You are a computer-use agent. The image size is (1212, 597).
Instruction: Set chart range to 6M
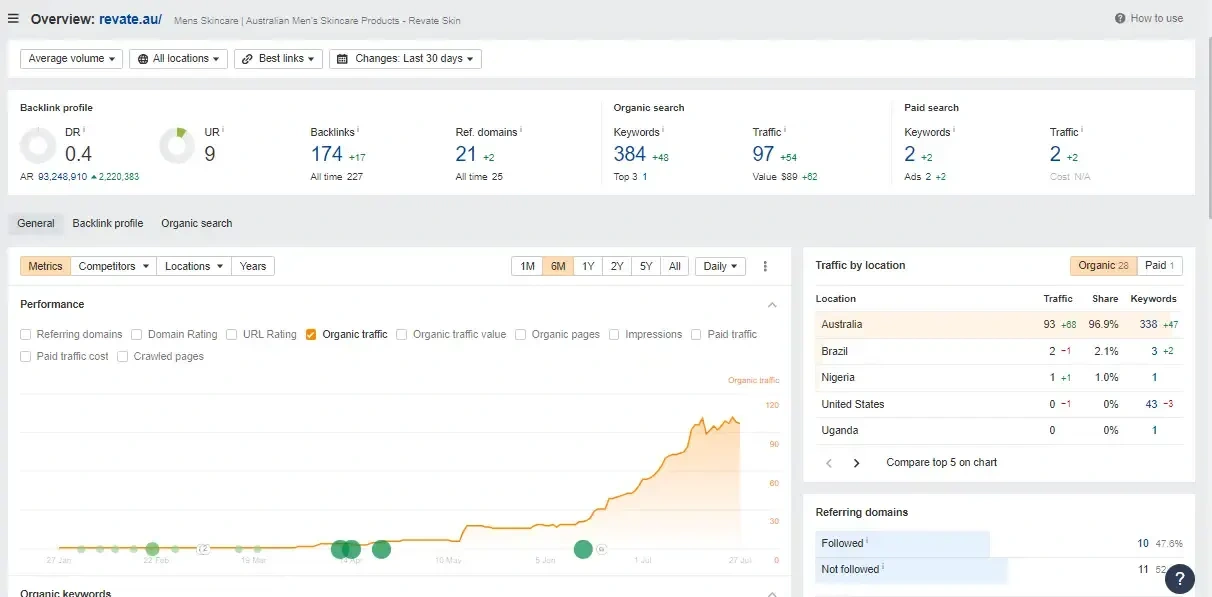point(558,266)
